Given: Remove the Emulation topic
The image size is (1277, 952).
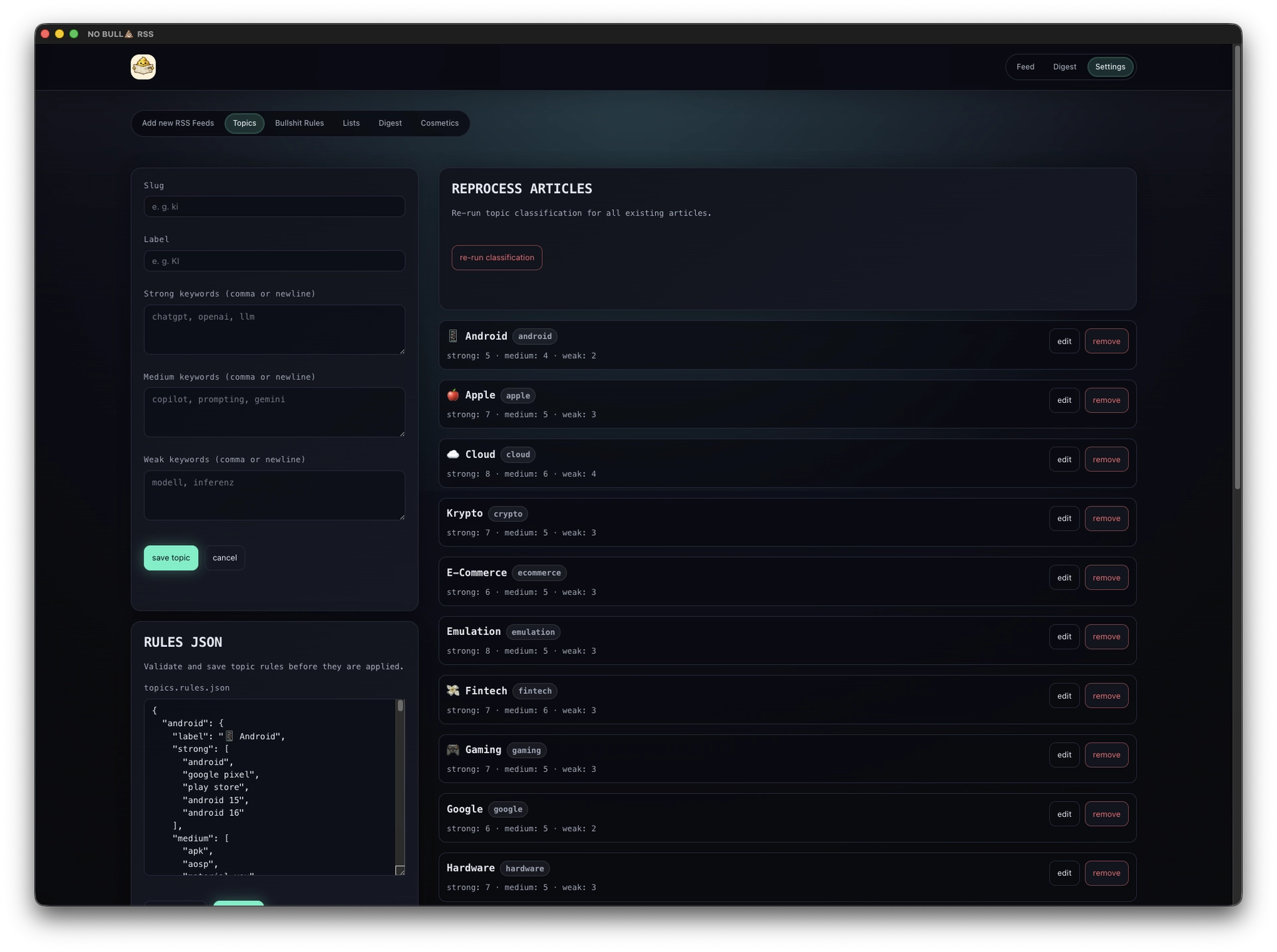Looking at the screenshot, I should (x=1106, y=637).
